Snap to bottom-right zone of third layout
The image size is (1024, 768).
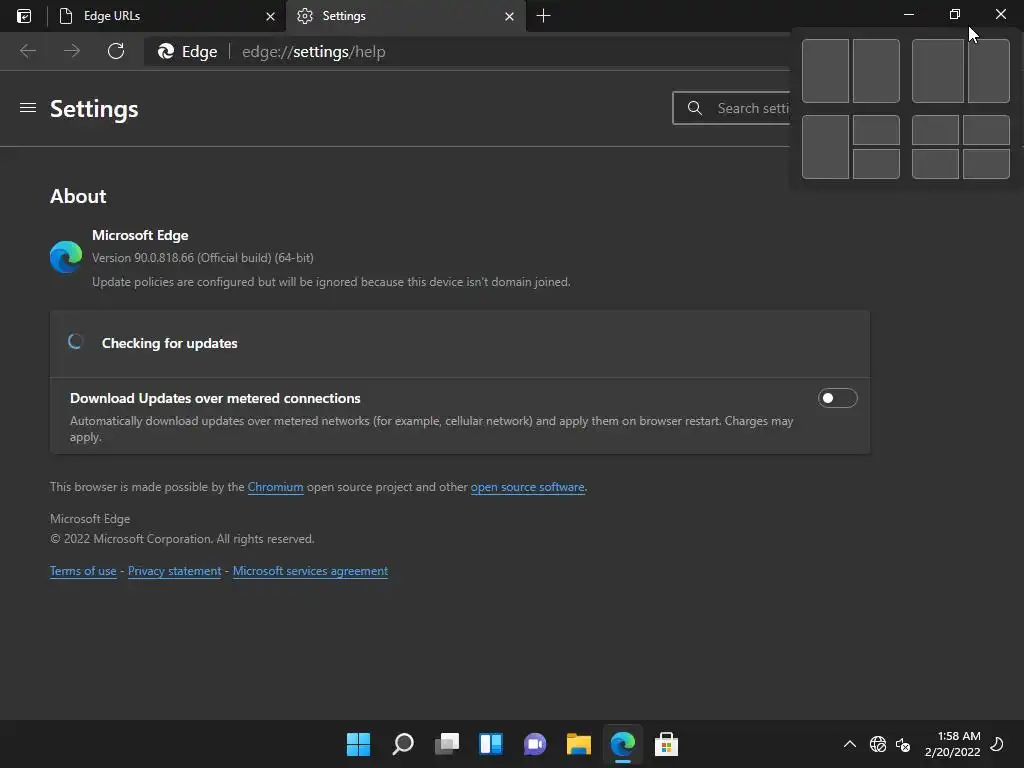point(876,163)
